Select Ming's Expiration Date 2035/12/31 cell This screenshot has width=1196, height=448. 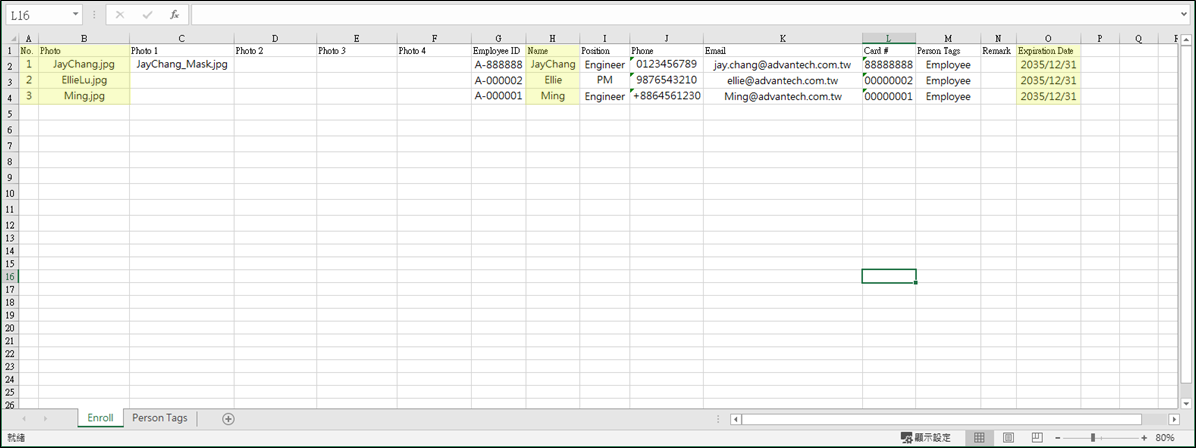pos(1048,97)
